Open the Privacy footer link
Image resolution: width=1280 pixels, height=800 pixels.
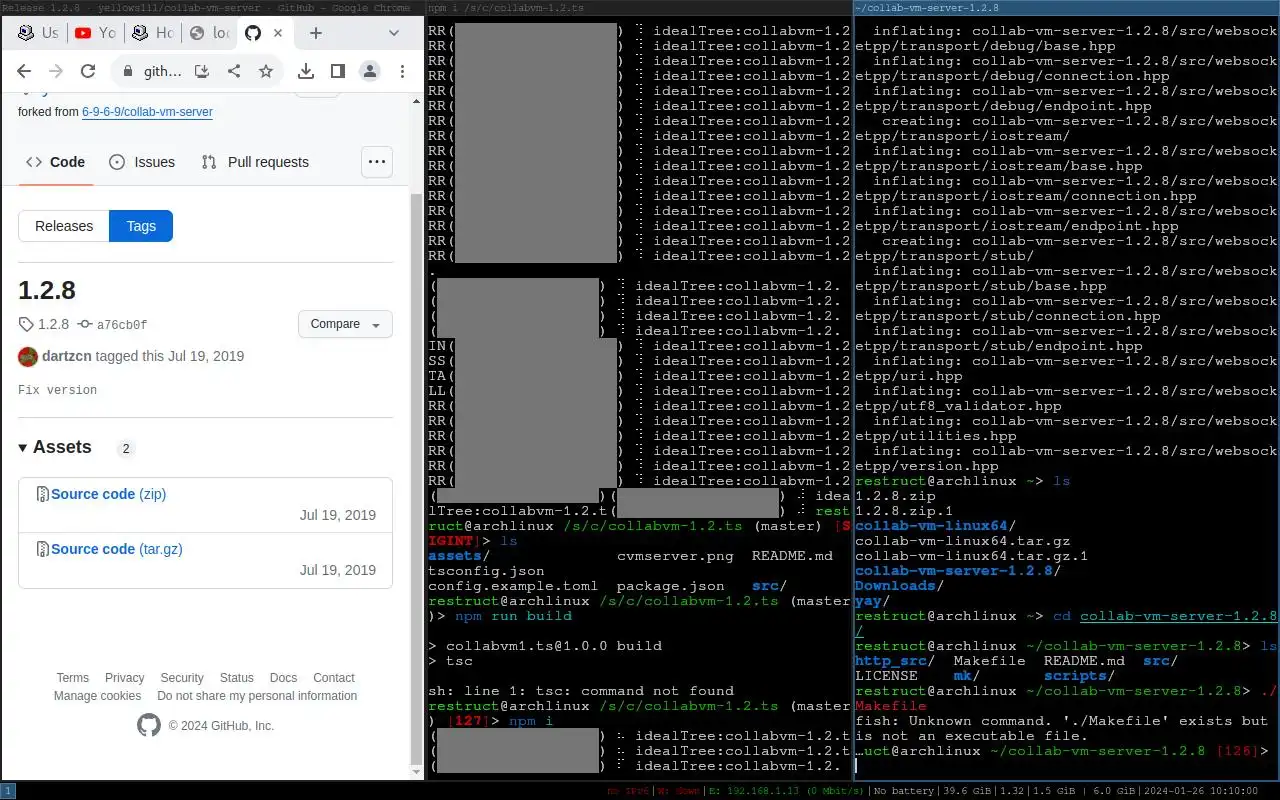click(x=125, y=678)
